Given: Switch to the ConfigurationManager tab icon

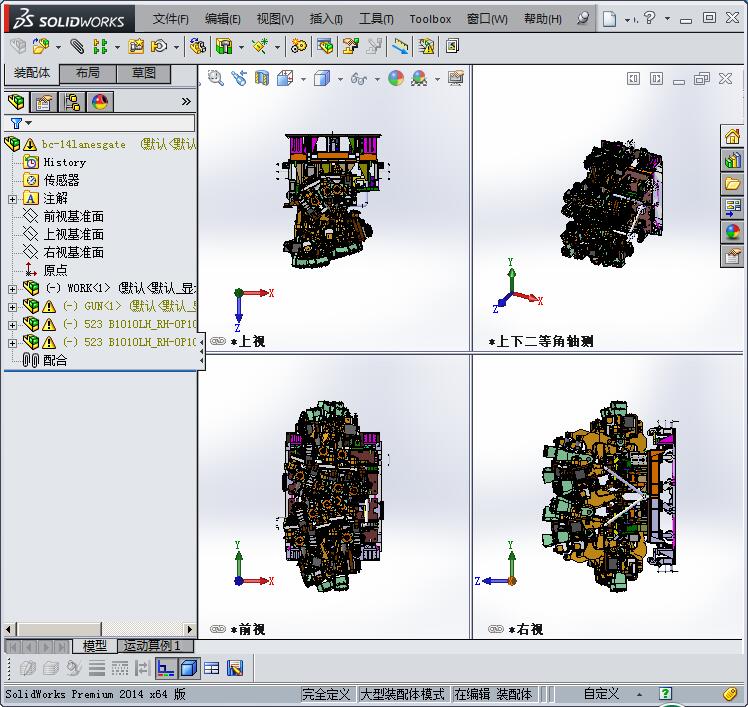Looking at the screenshot, I should (72, 102).
